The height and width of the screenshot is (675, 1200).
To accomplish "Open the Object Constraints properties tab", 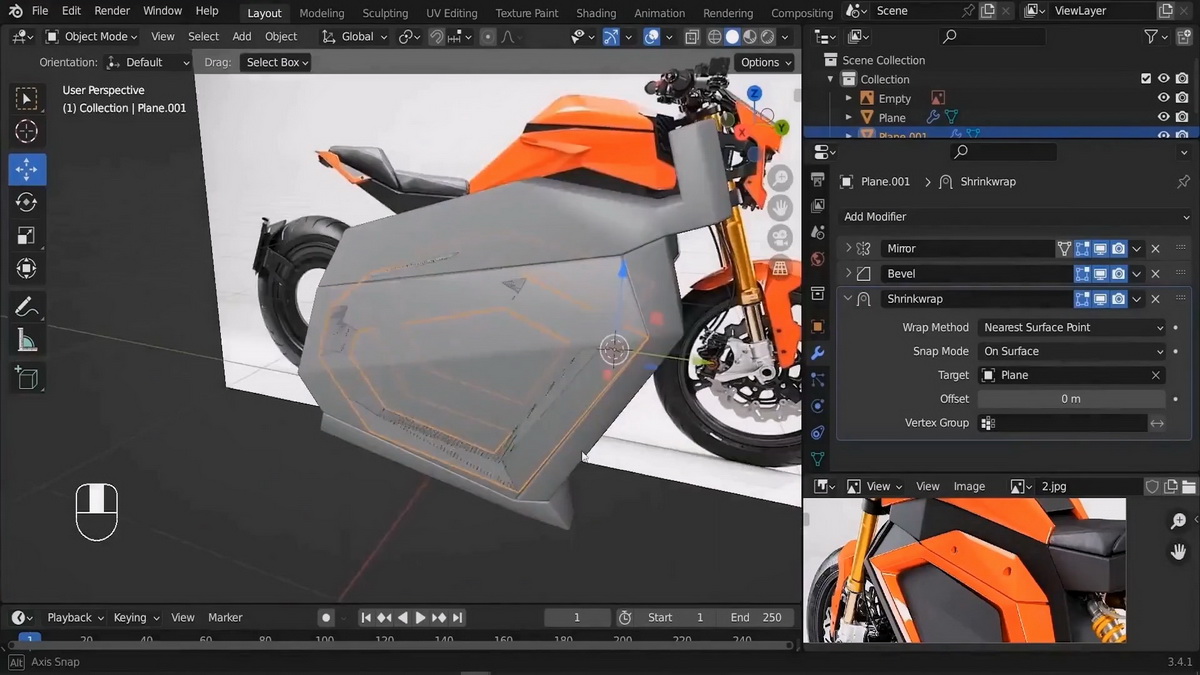I will [817, 433].
